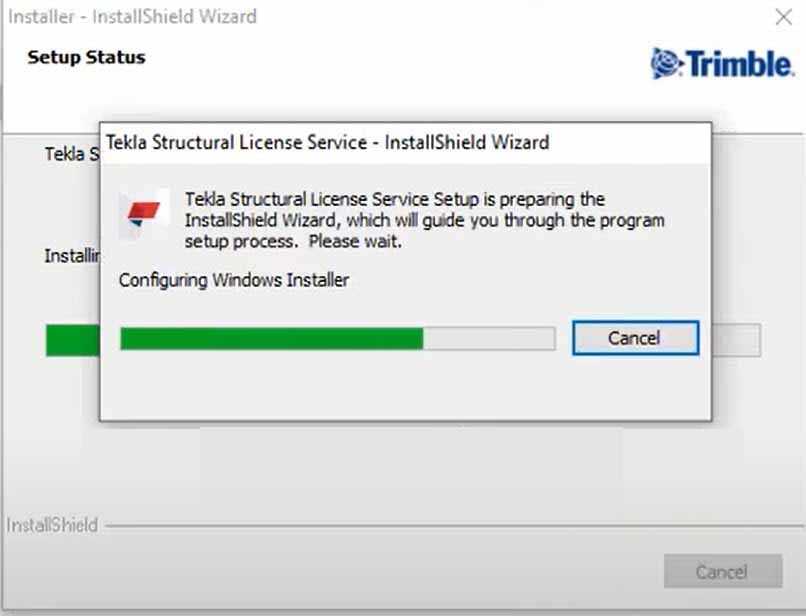Click the Please wait text in dialog
This screenshot has height=616, width=806.
coord(355,241)
